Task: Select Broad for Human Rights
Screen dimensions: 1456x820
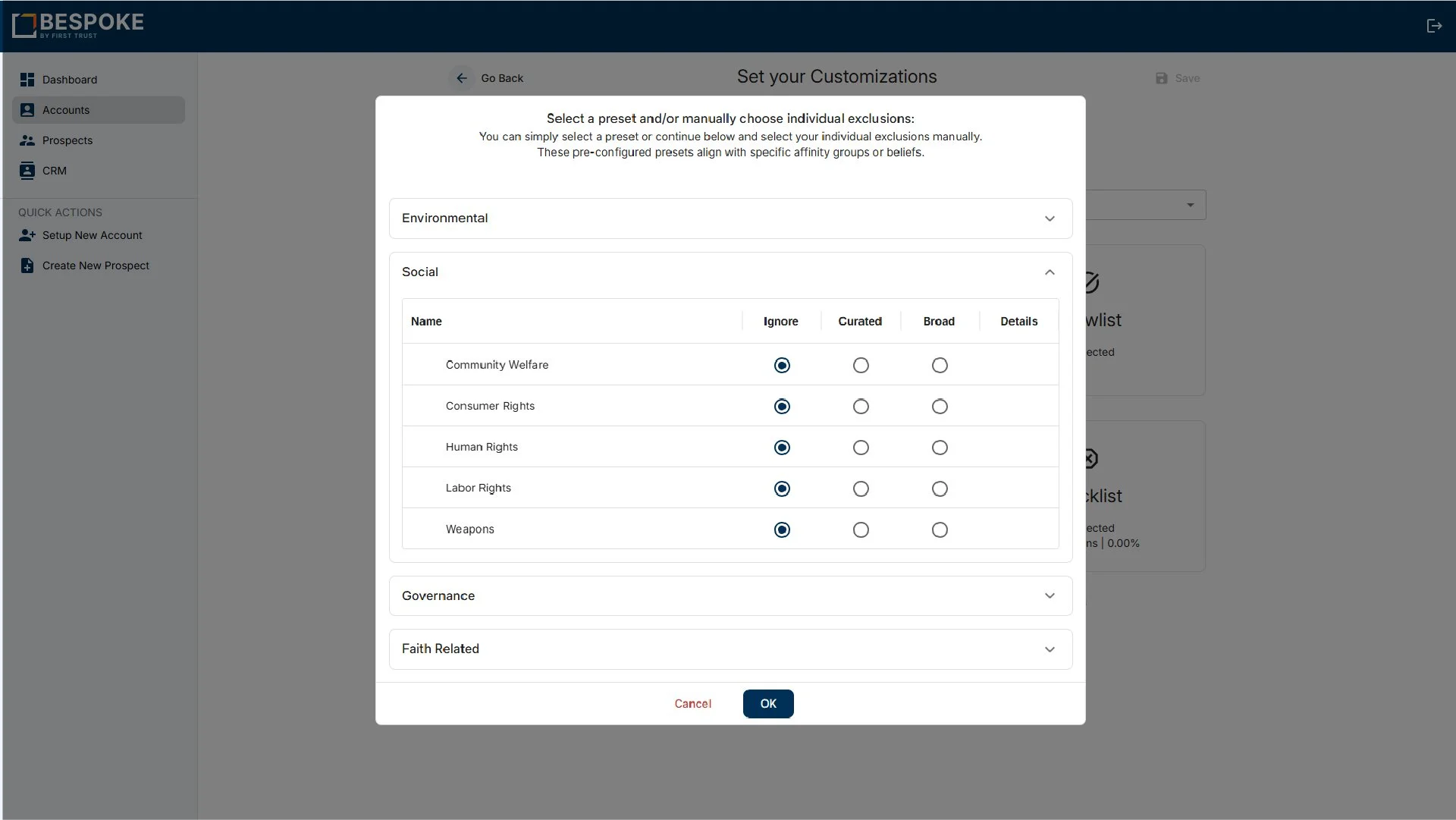Action: pyautogui.click(x=939, y=448)
